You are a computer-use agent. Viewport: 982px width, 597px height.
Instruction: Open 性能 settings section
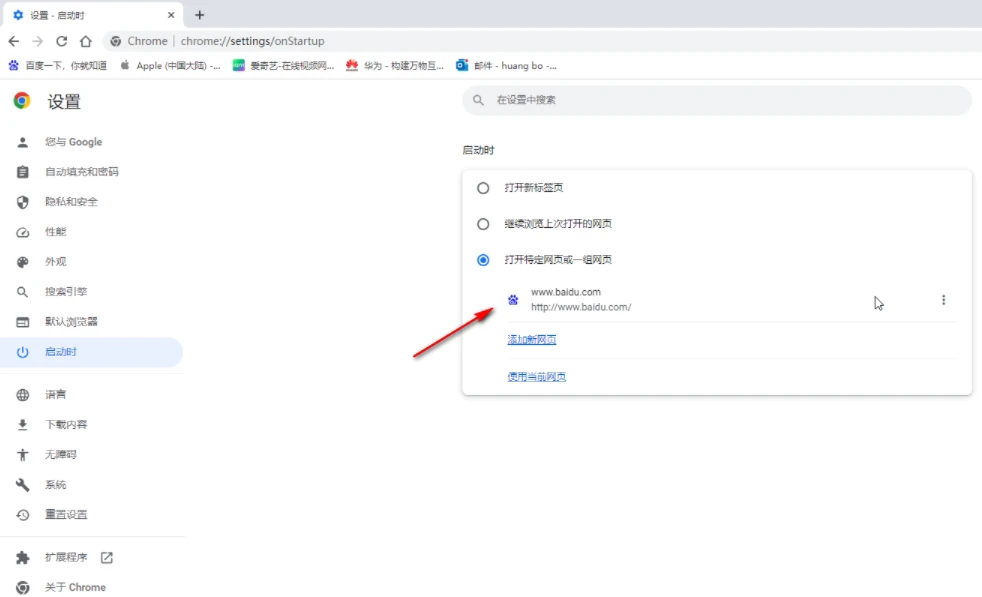tap(91, 232)
